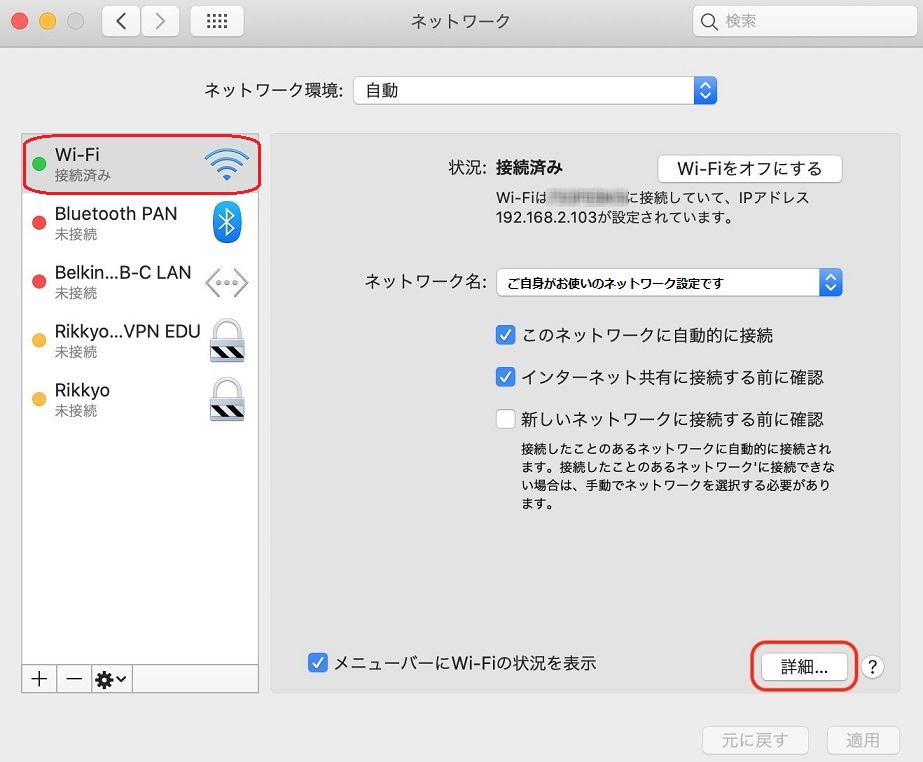Click the yellow status dot for Rikkyo...VPN EDU

click(x=39, y=340)
